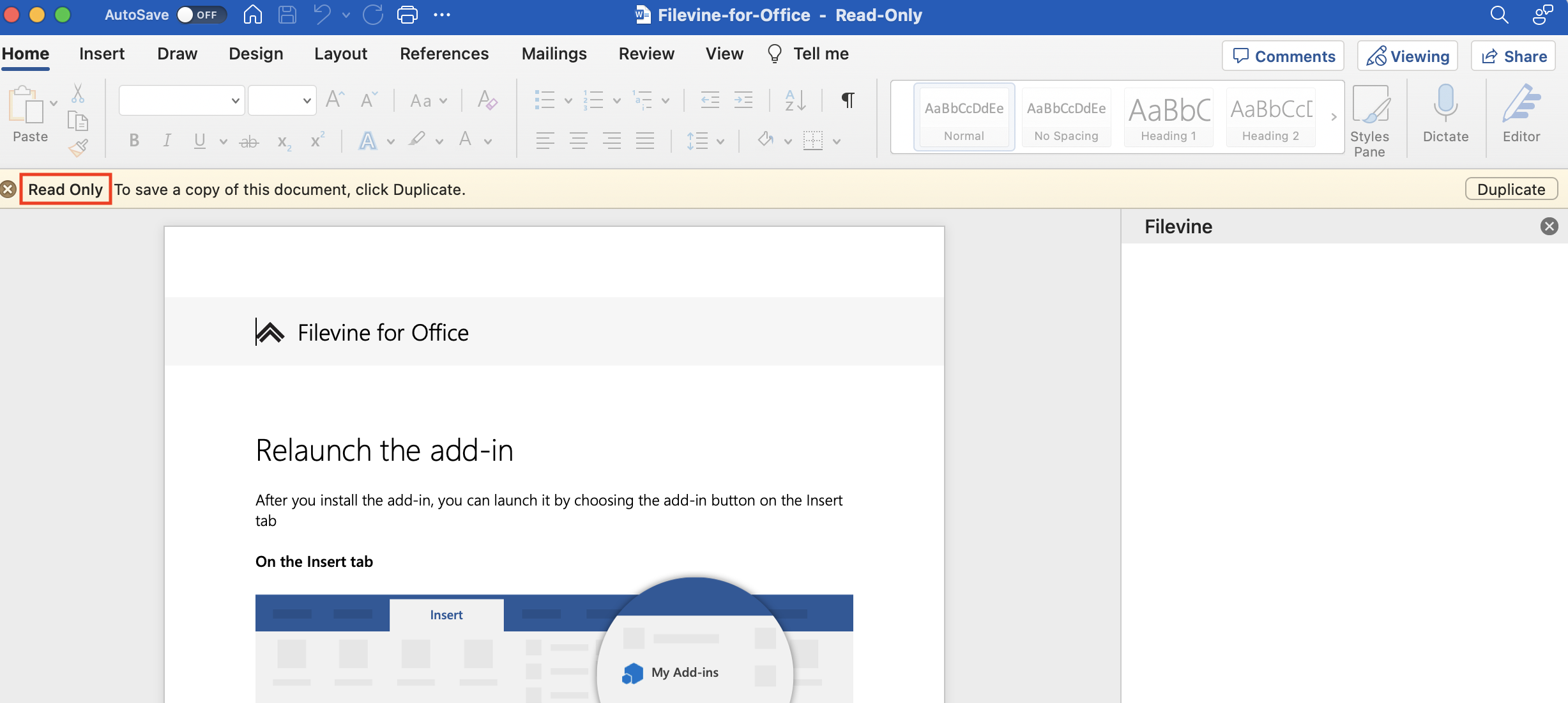Click the Sort A-Z icon

[x=795, y=100]
